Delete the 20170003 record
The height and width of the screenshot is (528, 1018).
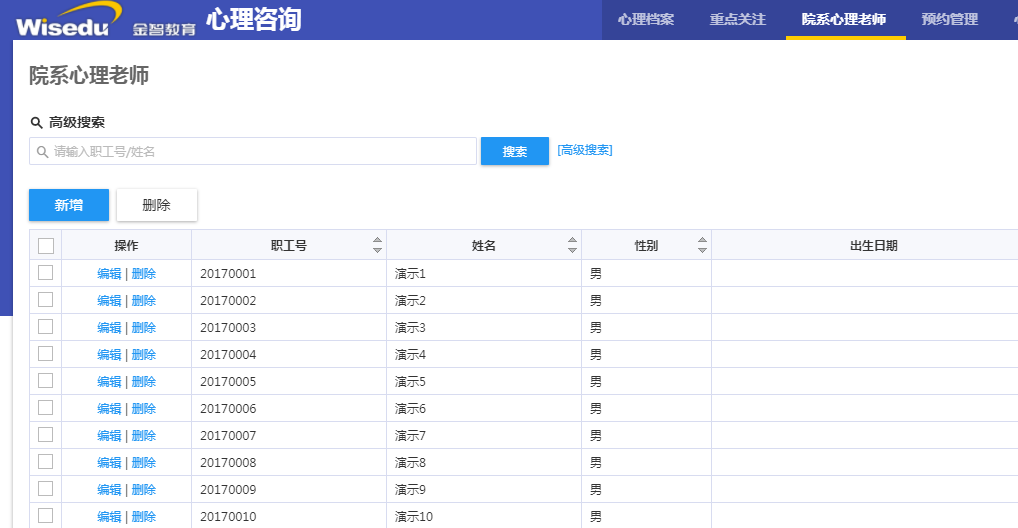(x=144, y=328)
